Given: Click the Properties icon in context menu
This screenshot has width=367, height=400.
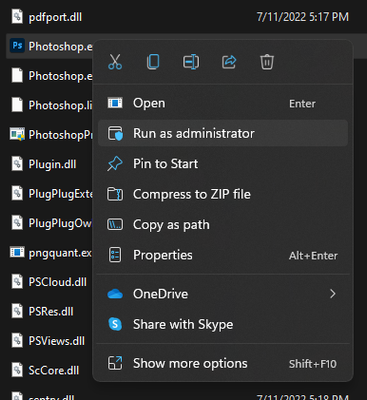Looking at the screenshot, I should 115,255.
